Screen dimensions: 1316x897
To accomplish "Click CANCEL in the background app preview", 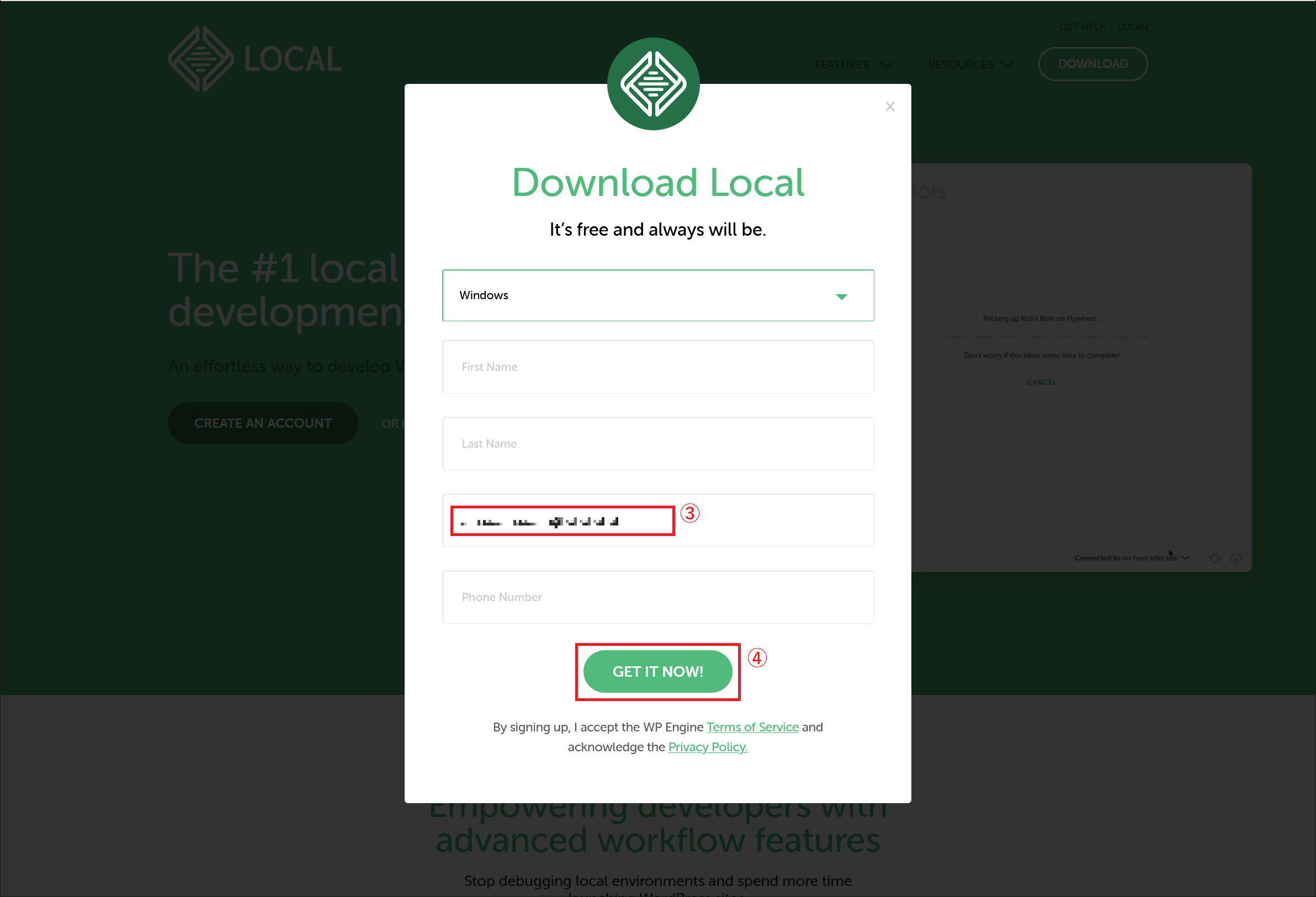I will 1041,382.
